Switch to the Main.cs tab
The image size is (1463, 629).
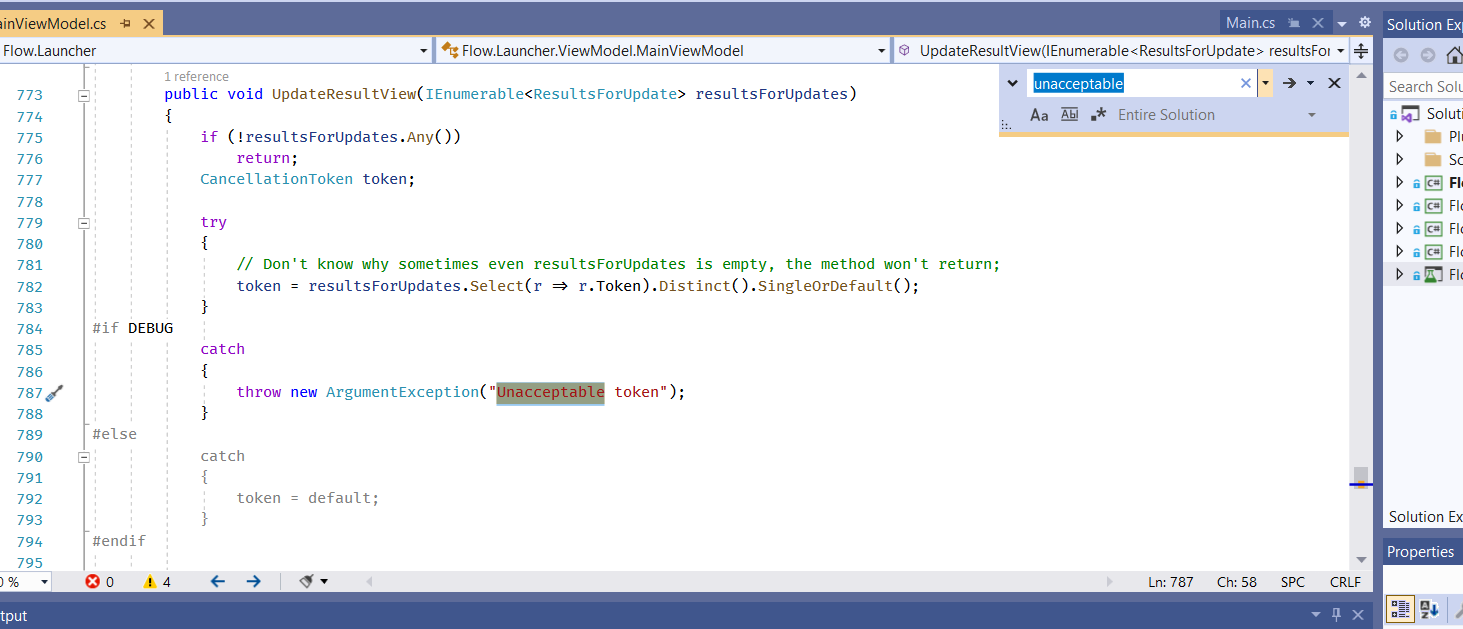[x=1251, y=22]
